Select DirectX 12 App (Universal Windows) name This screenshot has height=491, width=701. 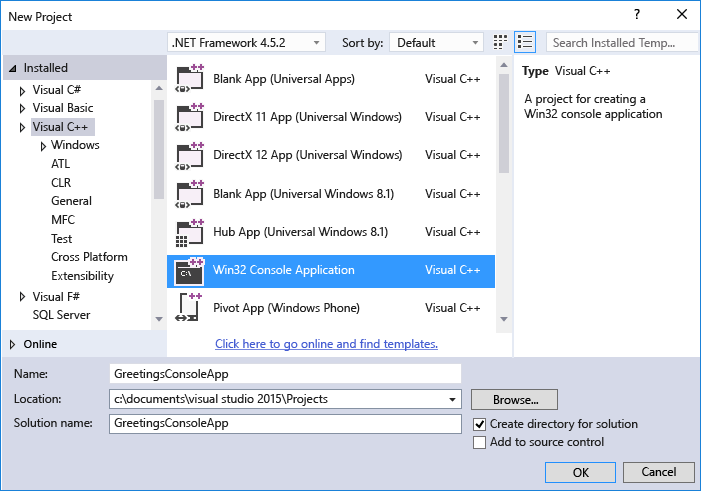point(308,155)
